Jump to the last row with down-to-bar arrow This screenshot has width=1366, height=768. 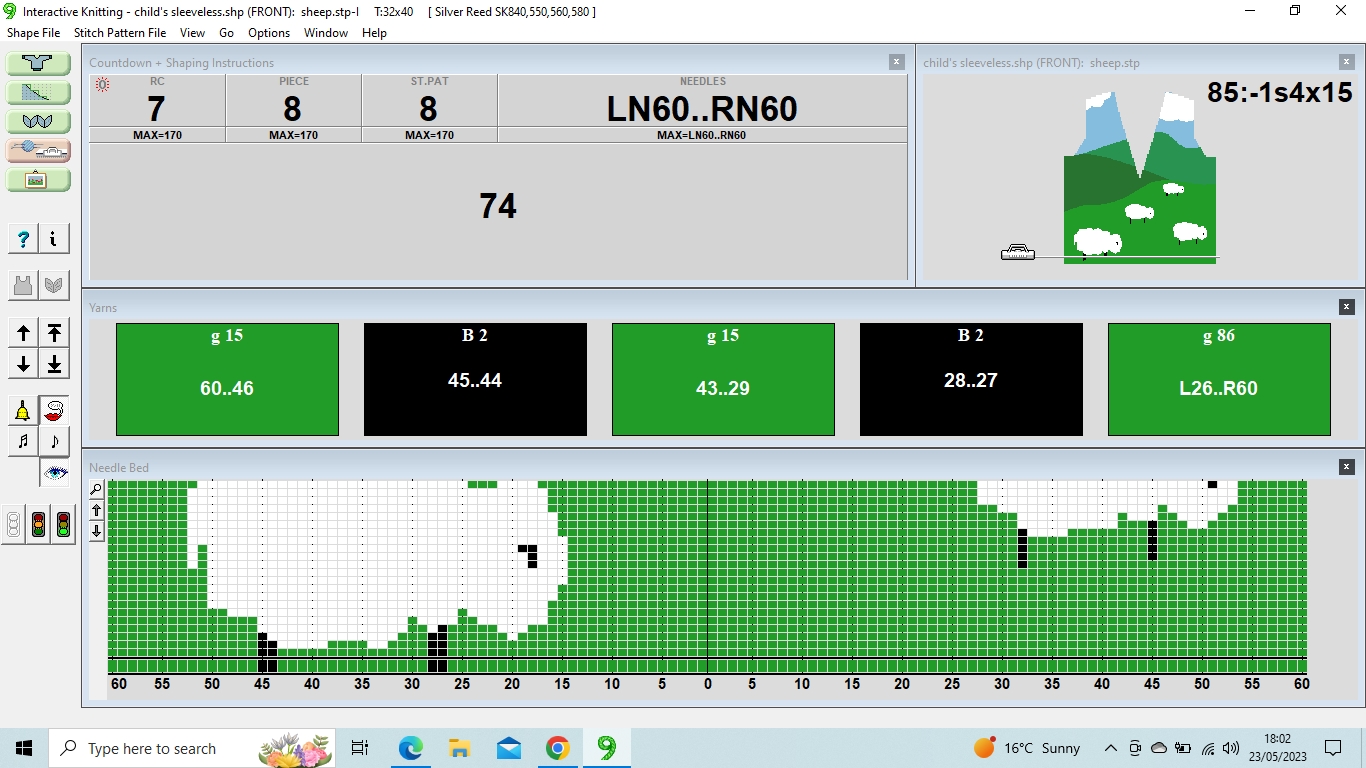(x=54, y=363)
